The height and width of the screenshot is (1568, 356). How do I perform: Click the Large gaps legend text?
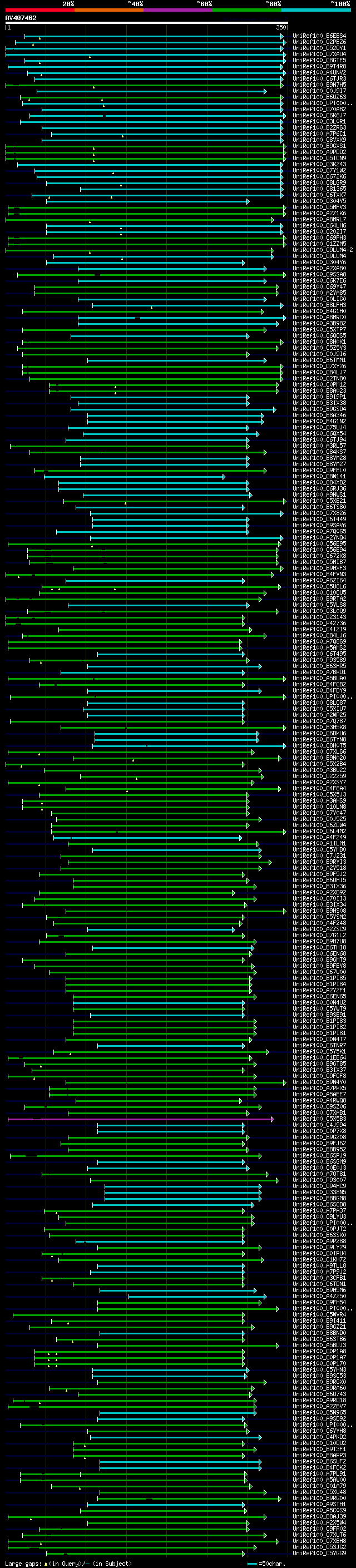24,1563
